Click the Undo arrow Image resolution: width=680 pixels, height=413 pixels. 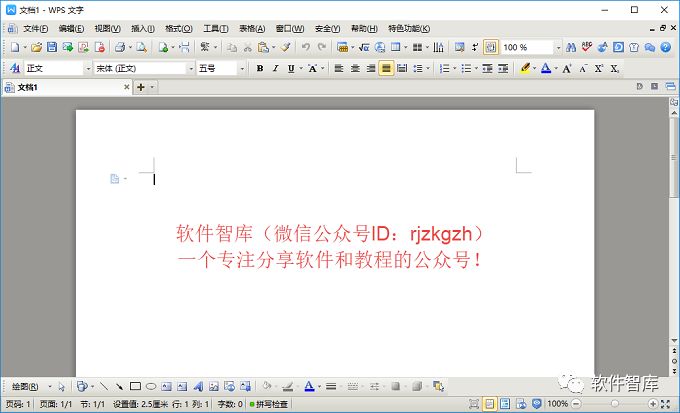pos(306,47)
